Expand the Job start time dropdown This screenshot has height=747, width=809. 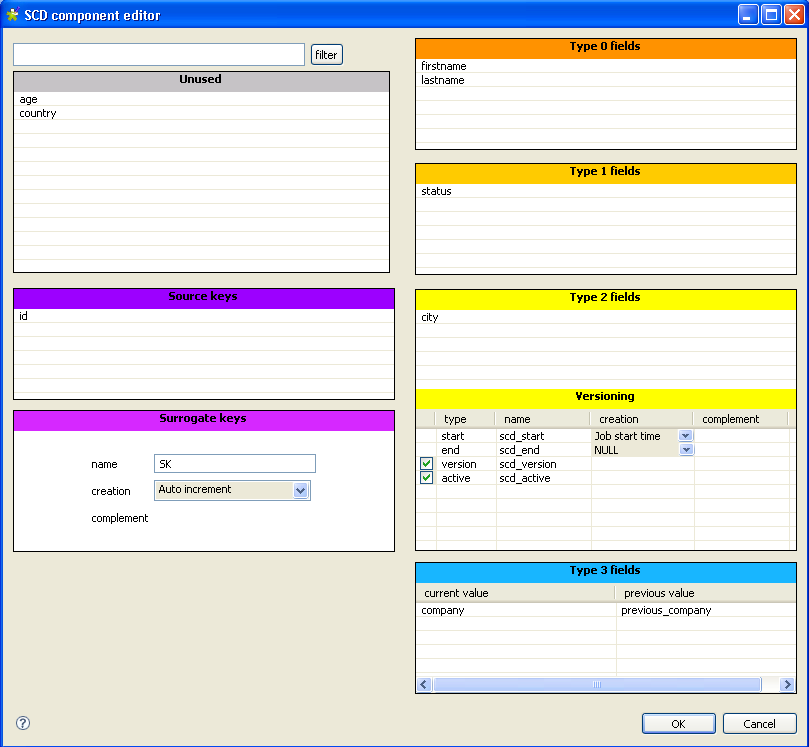686,436
